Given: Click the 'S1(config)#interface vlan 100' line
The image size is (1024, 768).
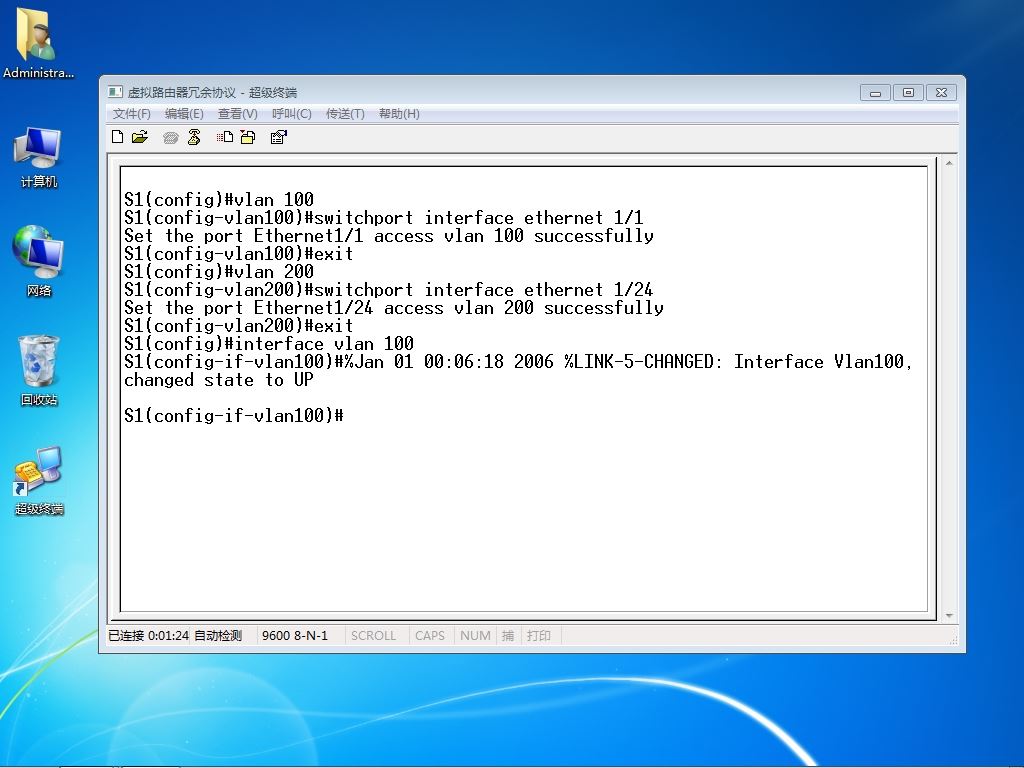Looking at the screenshot, I should (x=269, y=344).
